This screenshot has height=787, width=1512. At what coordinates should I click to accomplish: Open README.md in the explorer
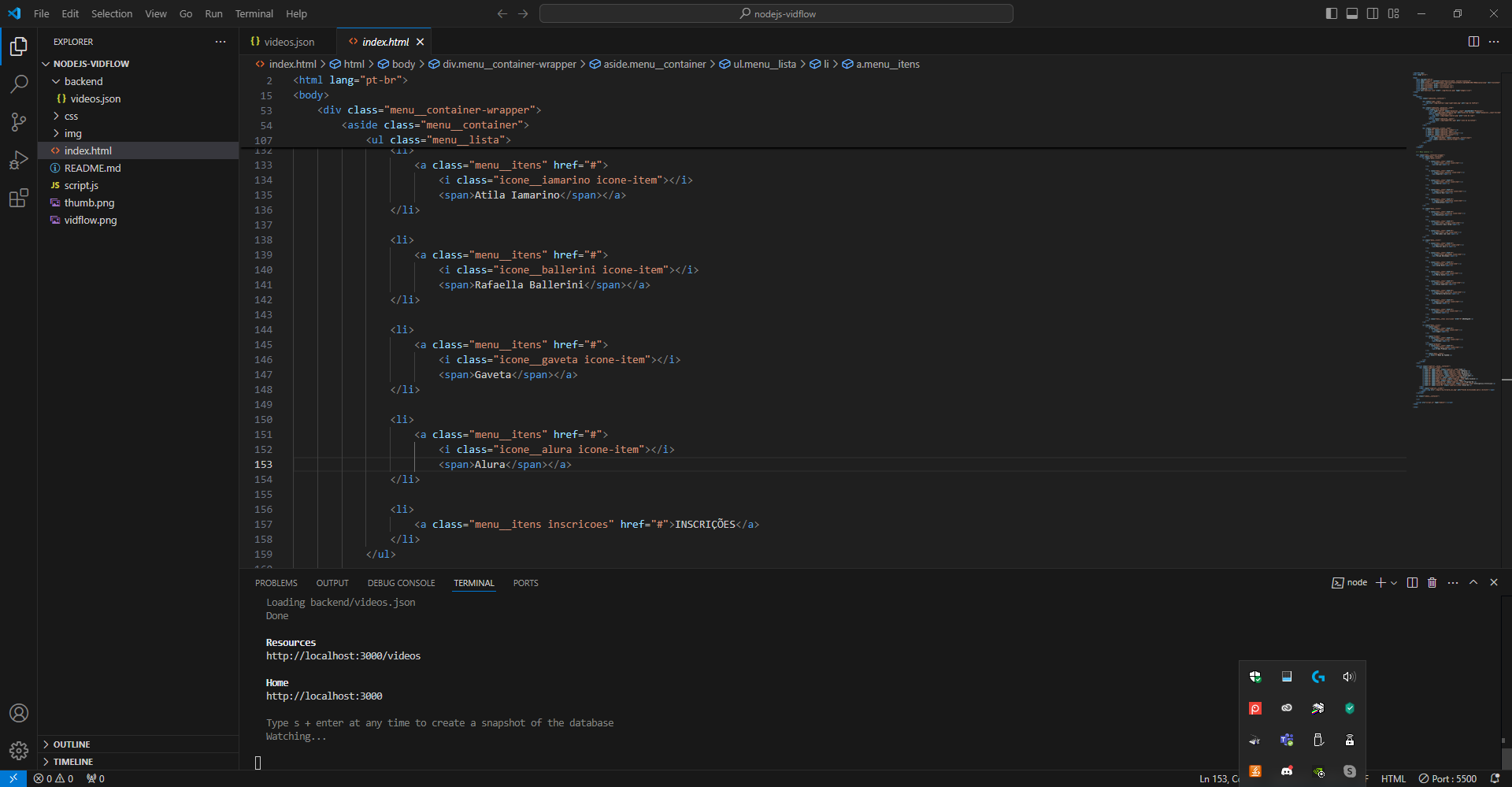click(x=138, y=168)
